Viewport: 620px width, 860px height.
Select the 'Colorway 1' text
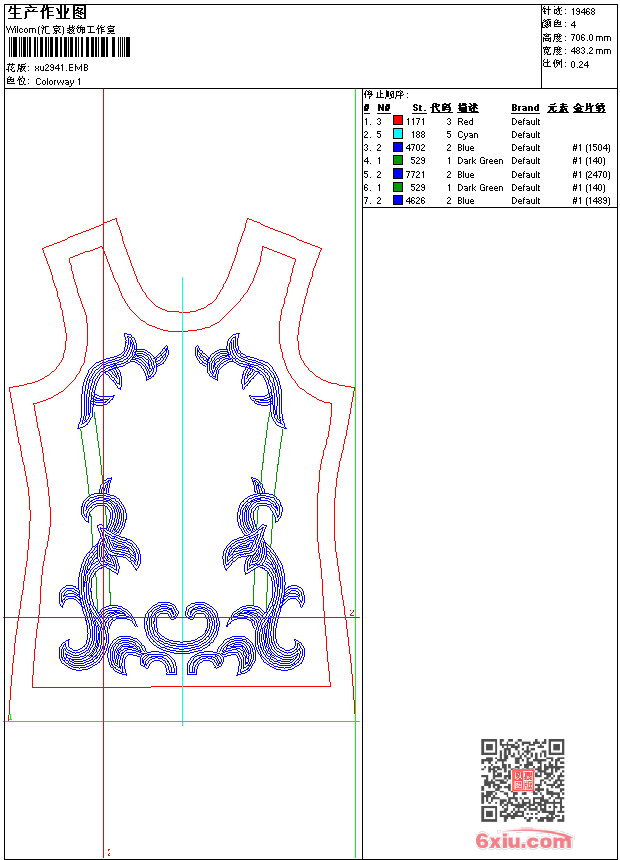pos(58,82)
